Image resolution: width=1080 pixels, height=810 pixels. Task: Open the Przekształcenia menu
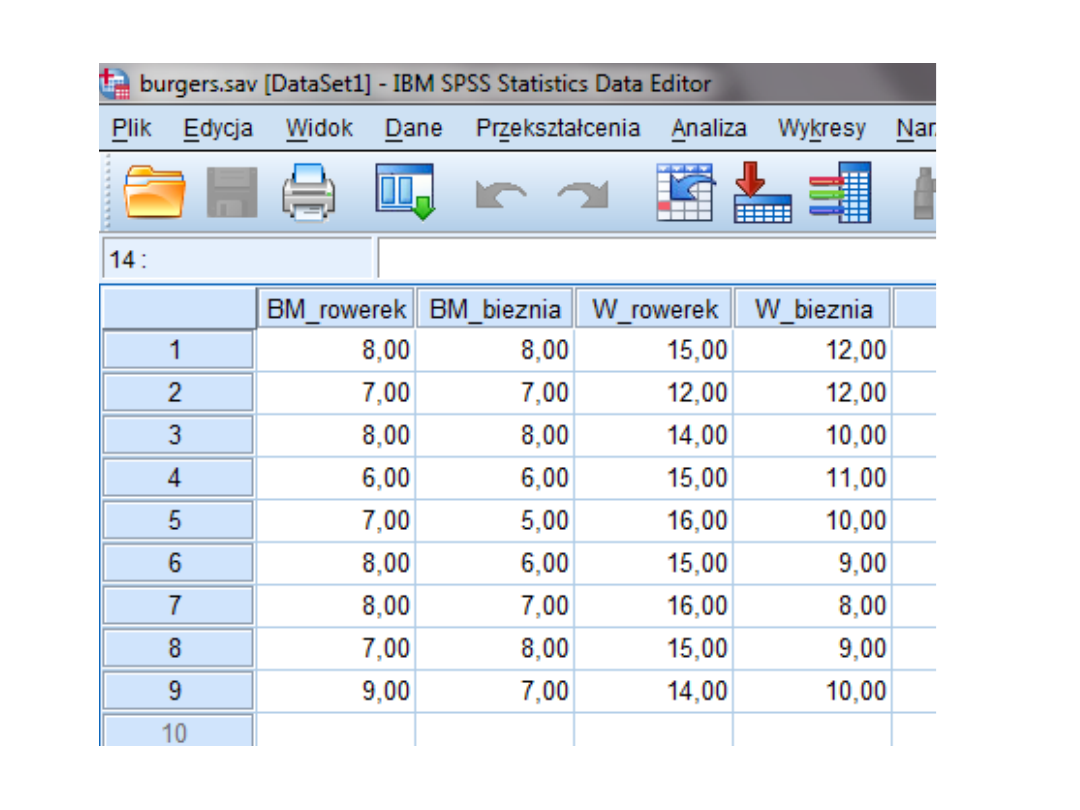pos(557,128)
